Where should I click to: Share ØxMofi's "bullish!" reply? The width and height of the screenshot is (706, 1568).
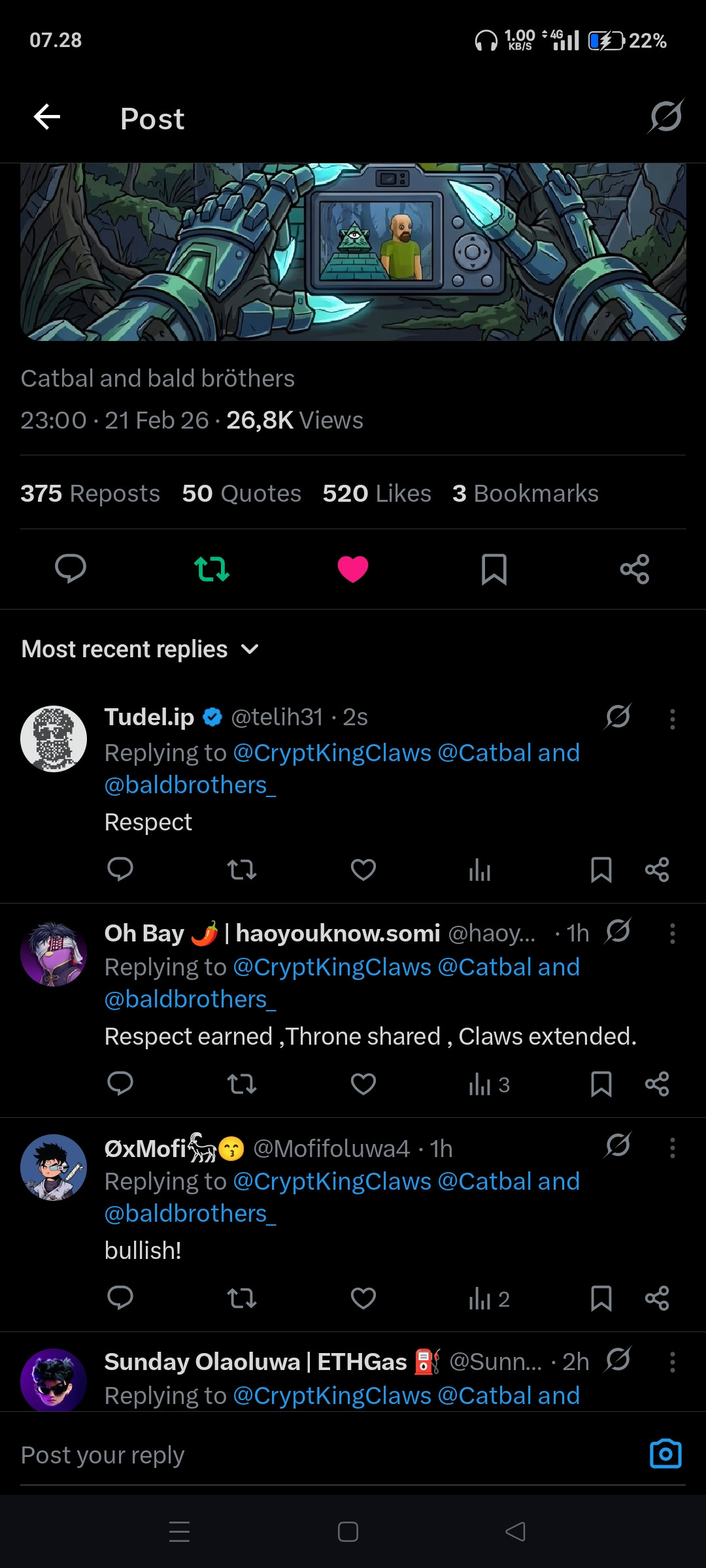coord(657,1299)
